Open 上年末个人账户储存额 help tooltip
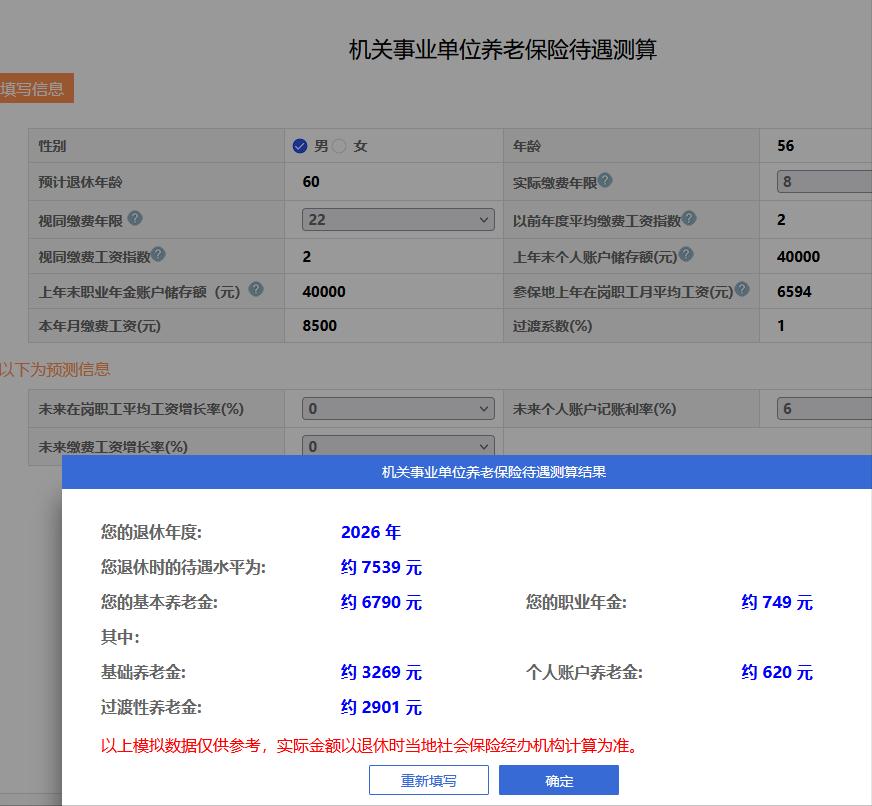Screen dimensions: 872x806 (686, 254)
